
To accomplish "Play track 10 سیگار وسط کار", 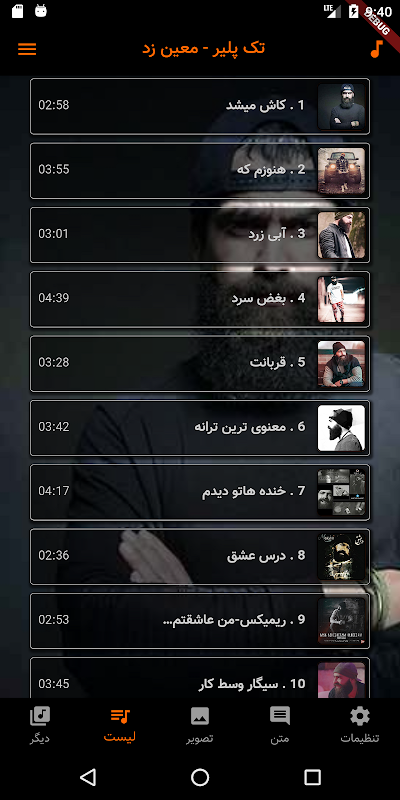I will (x=200, y=678).
